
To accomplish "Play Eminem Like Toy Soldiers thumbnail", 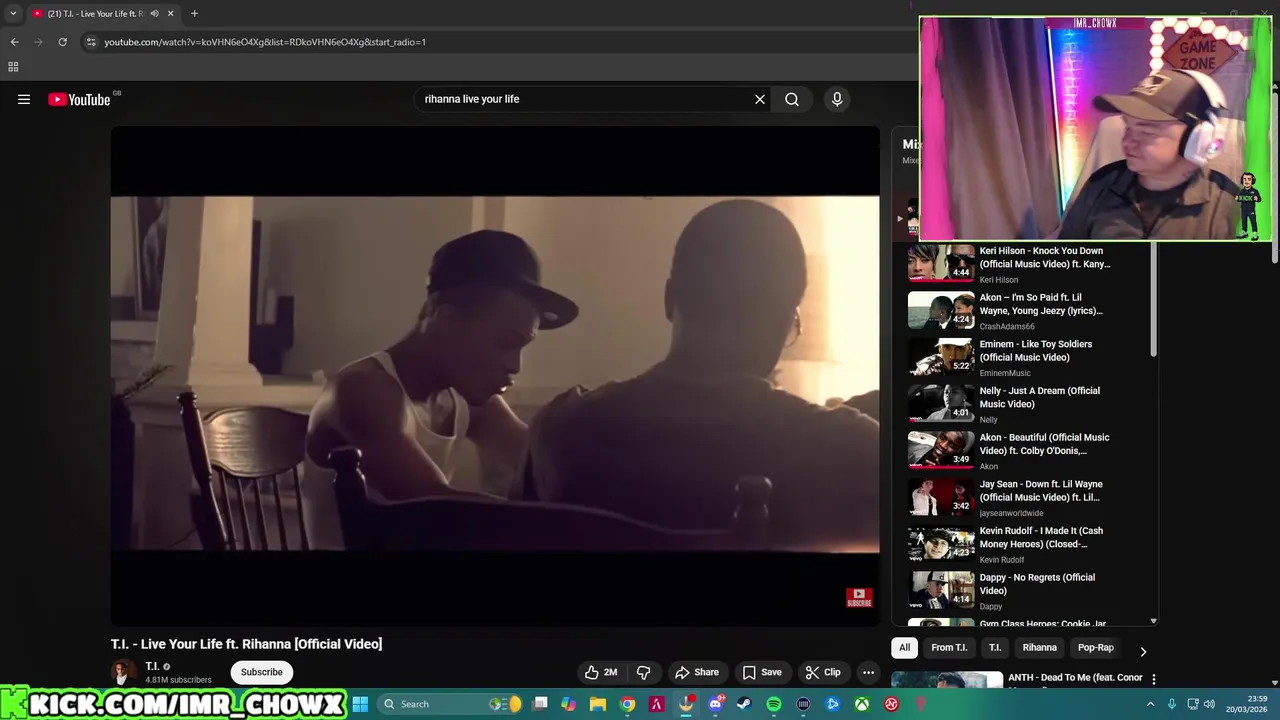I will (940, 357).
